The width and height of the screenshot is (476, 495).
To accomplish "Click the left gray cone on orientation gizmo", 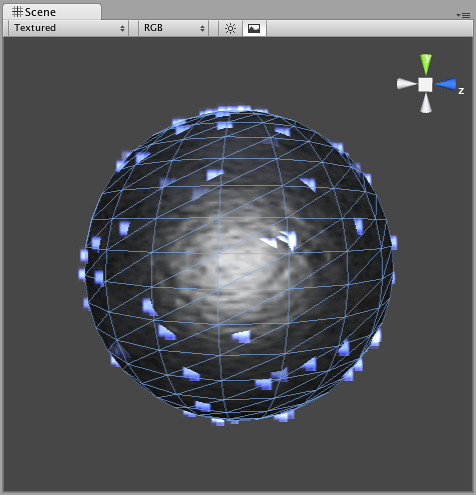I will pyautogui.click(x=406, y=84).
